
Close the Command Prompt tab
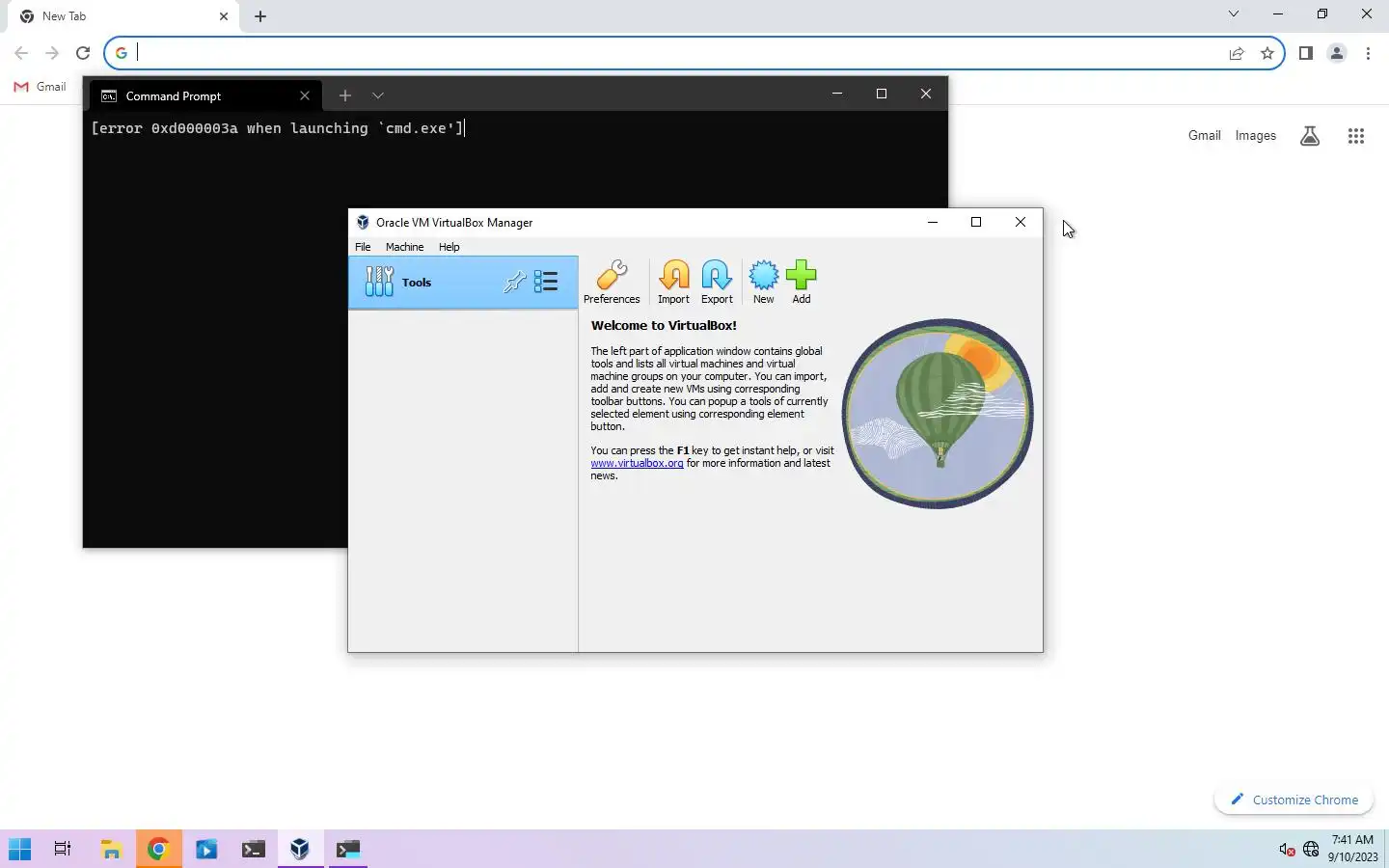coord(305,95)
